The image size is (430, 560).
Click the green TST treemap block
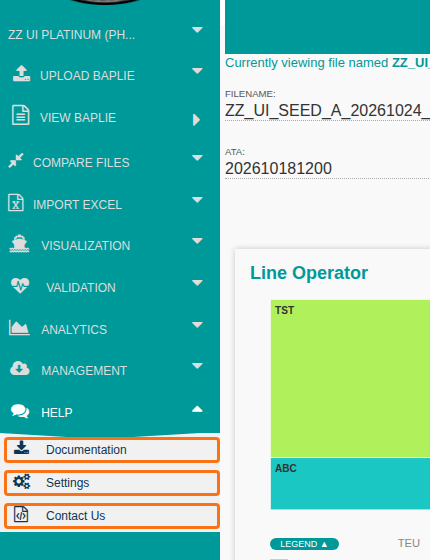[x=350, y=379]
